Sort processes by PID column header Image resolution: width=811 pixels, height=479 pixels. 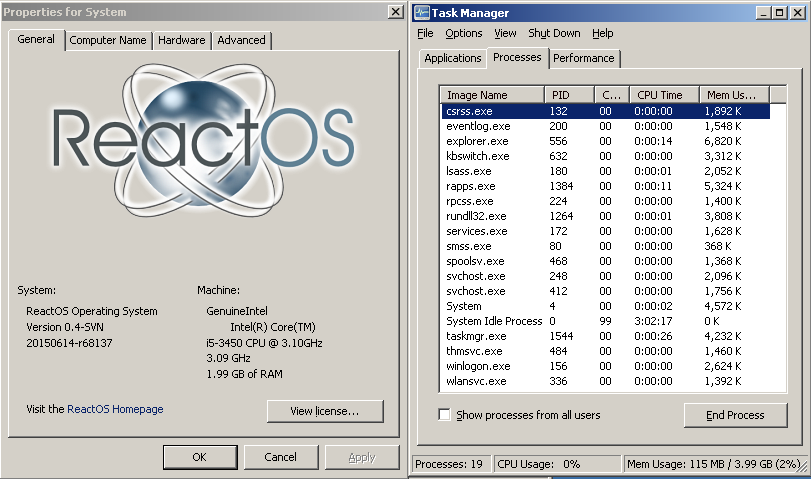569,95
